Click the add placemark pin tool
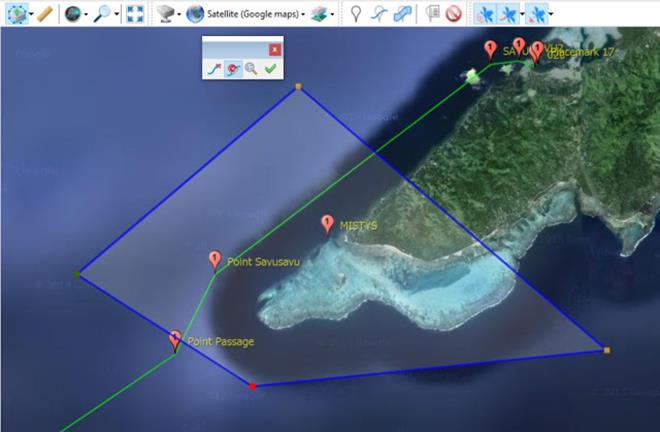The height and width of the screenshot is (432, 660). [355, 14]
